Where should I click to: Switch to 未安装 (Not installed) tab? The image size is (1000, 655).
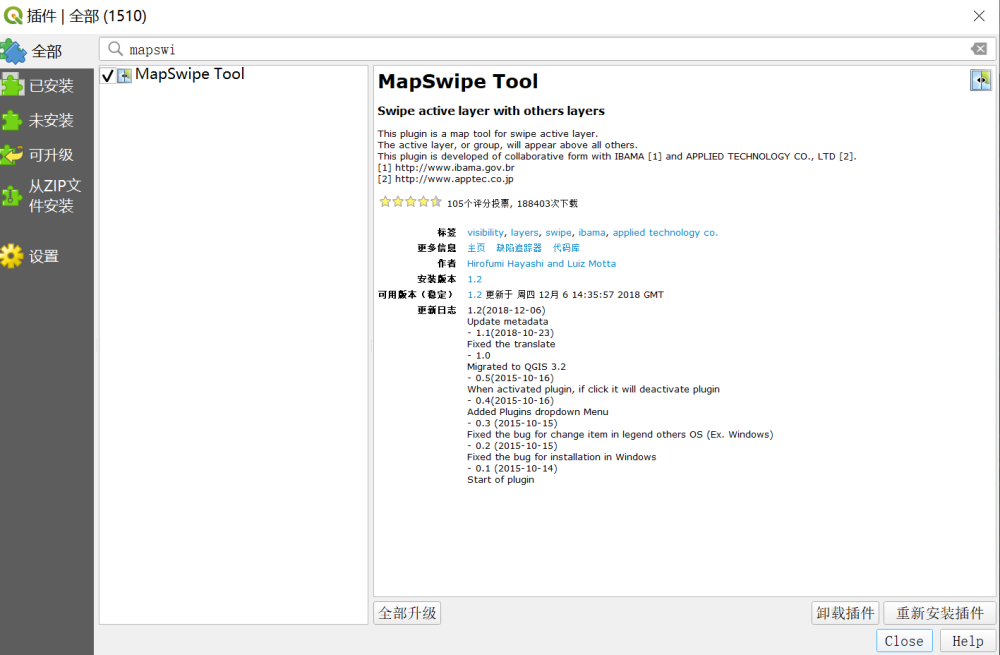(x=47, y=120)
